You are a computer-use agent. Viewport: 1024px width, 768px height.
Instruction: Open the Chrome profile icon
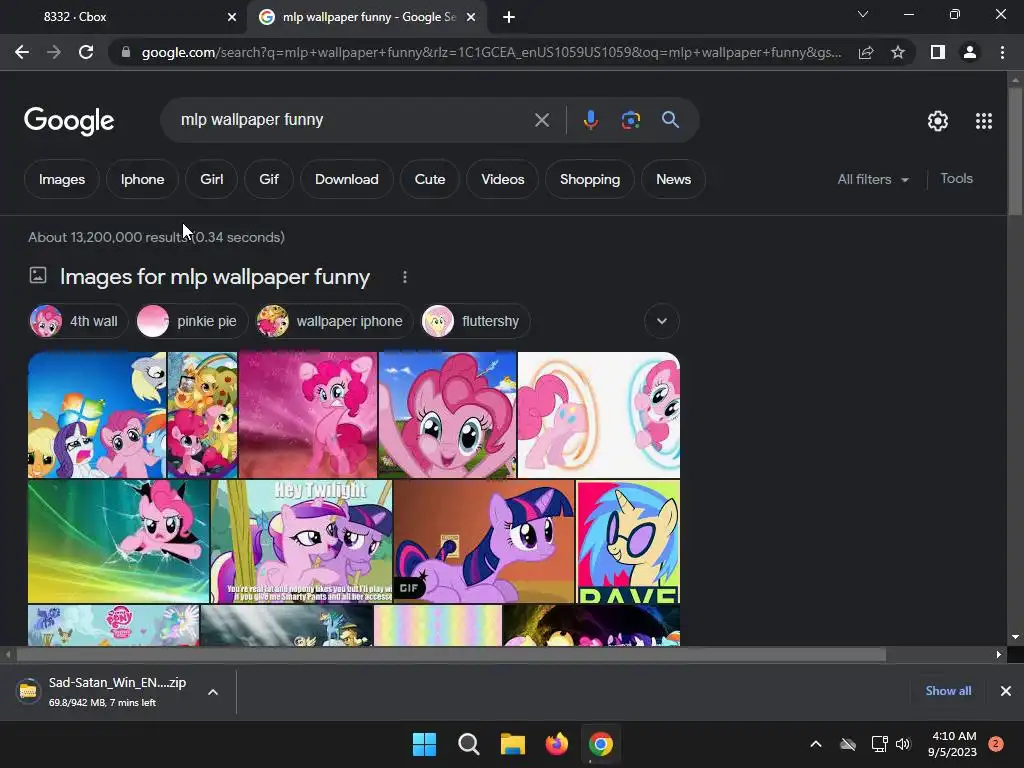click(970, 52)
